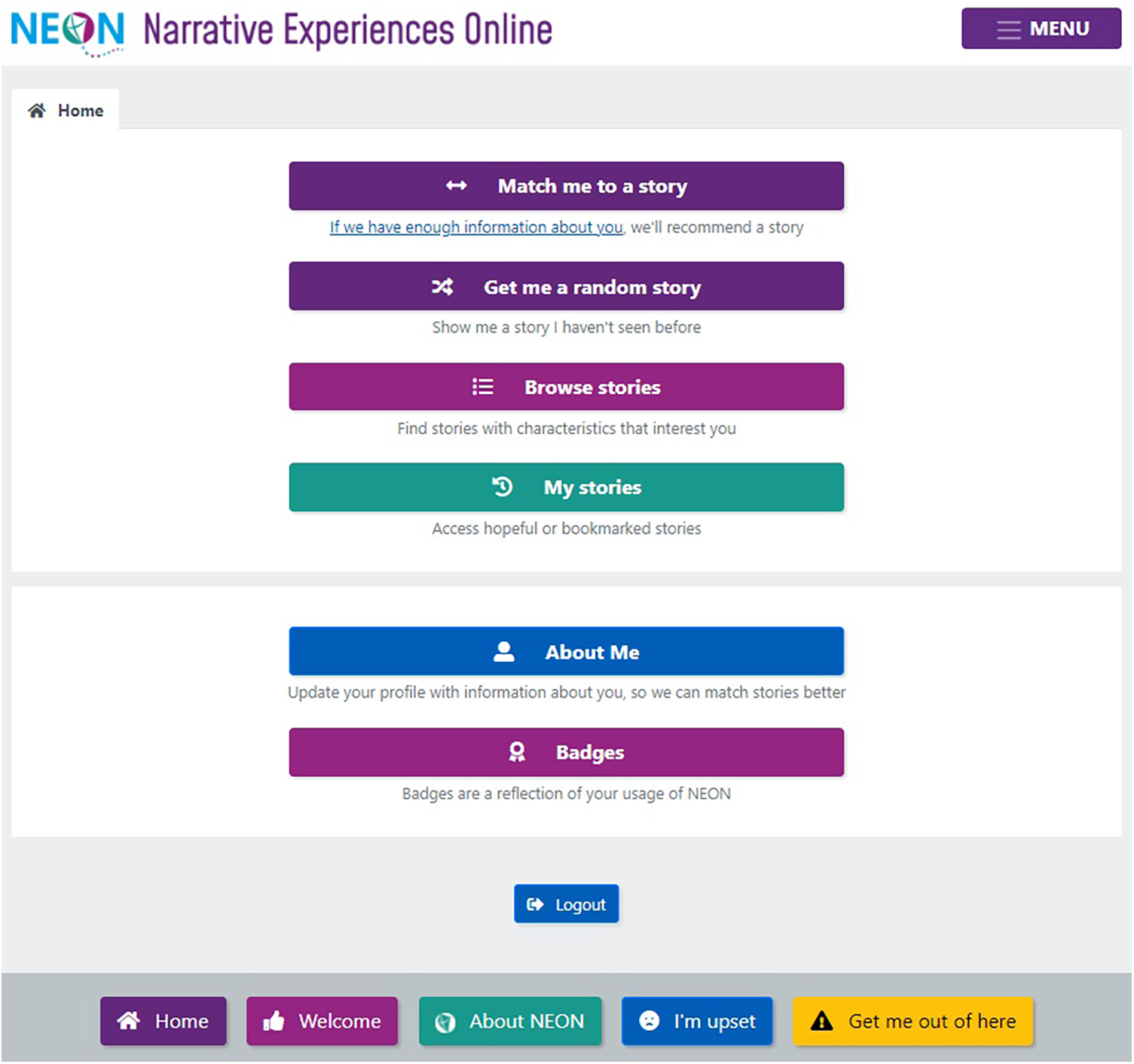Open the Browse stories button
The height and width of the screenshot is (1064, 1134).
(x=566, y=387)
